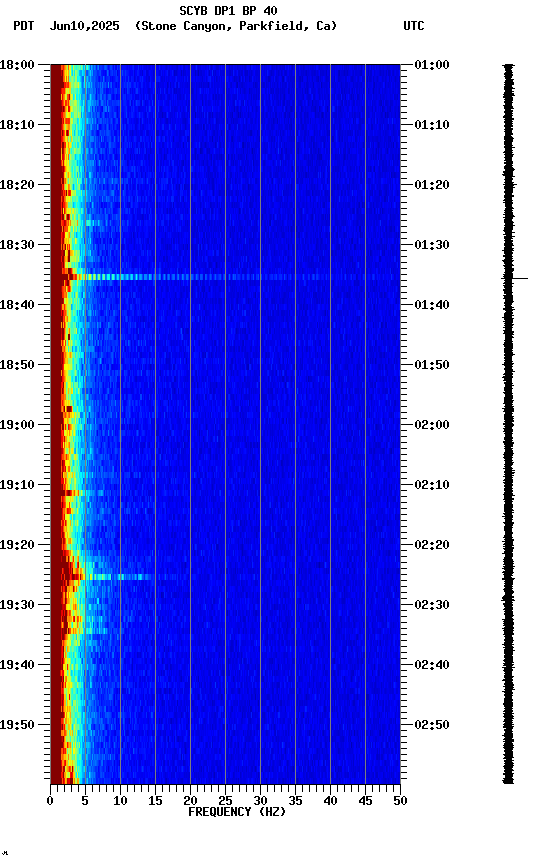Click the "19:40" PDT time label
552x864 pixels.
[x=17, y=665]
